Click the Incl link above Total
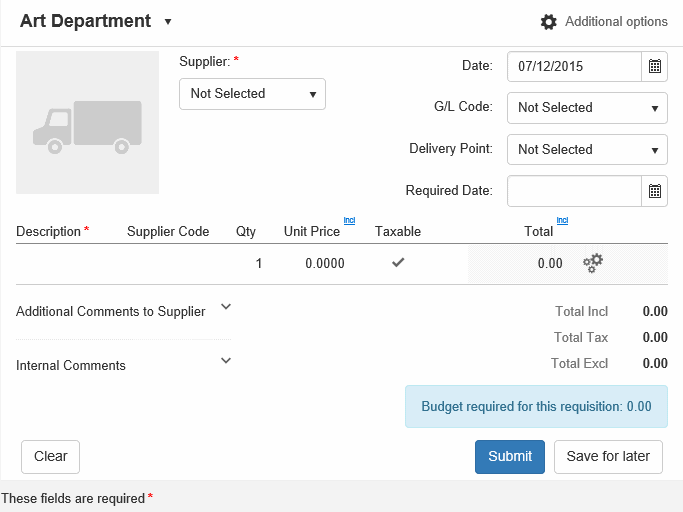The image size is (683, 512). [x=562, y=220]
